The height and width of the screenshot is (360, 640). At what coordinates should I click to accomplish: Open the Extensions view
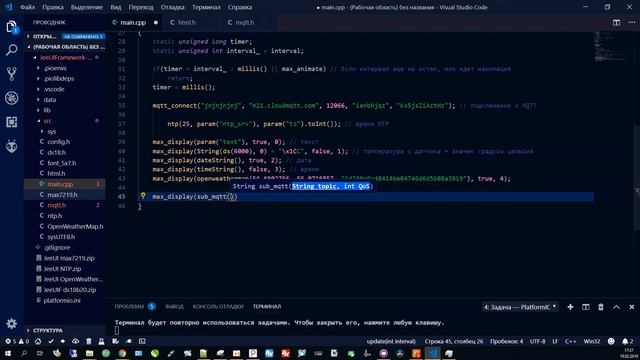(11, 122)
